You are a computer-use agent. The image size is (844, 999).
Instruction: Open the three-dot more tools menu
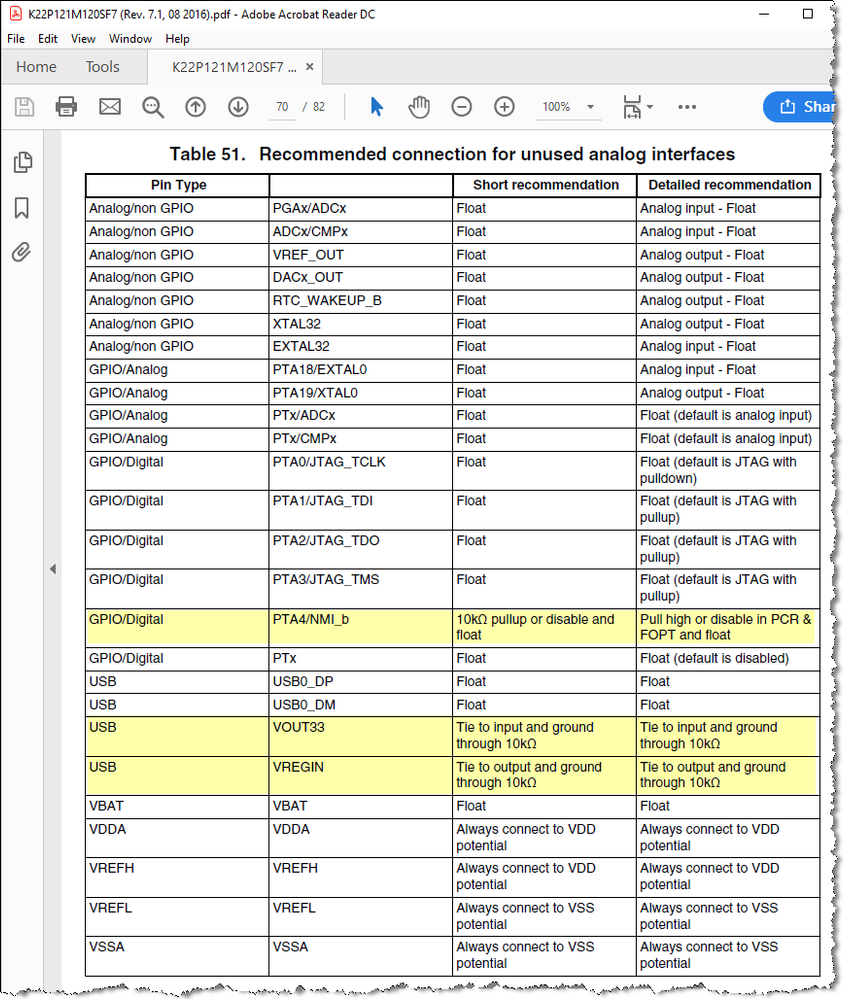click(687, 106)
